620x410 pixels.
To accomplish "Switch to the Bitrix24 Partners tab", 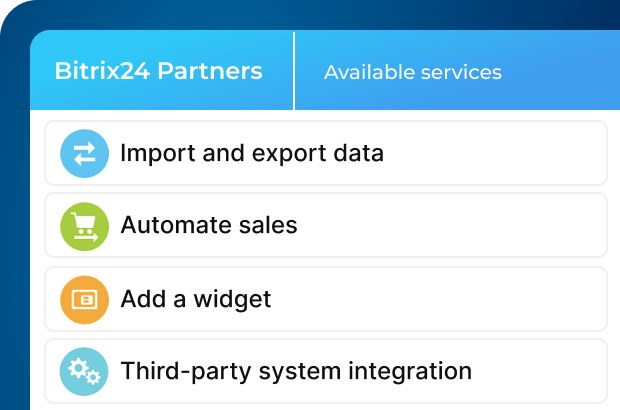I will click(159, 72).
